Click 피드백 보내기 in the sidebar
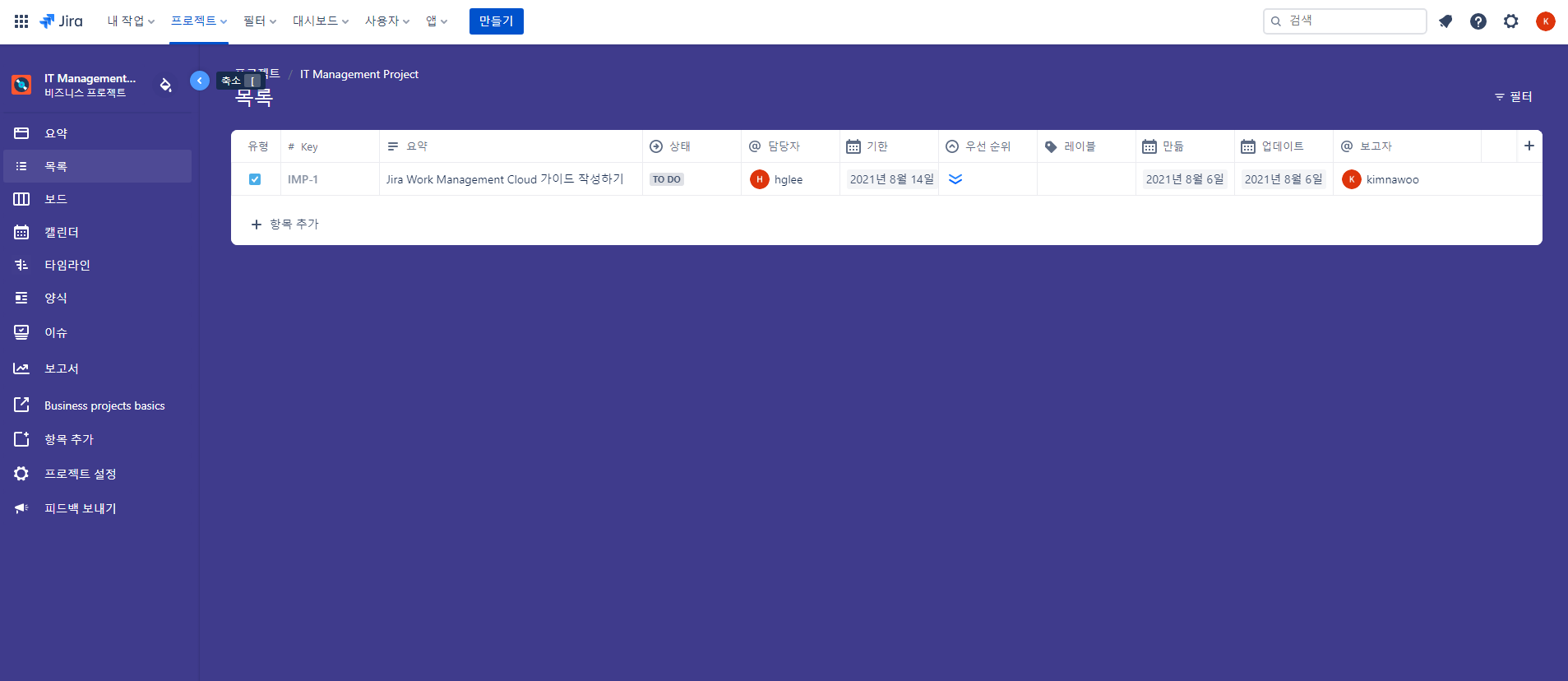This screenshot has width=1568, height=681. coord(98,508)
